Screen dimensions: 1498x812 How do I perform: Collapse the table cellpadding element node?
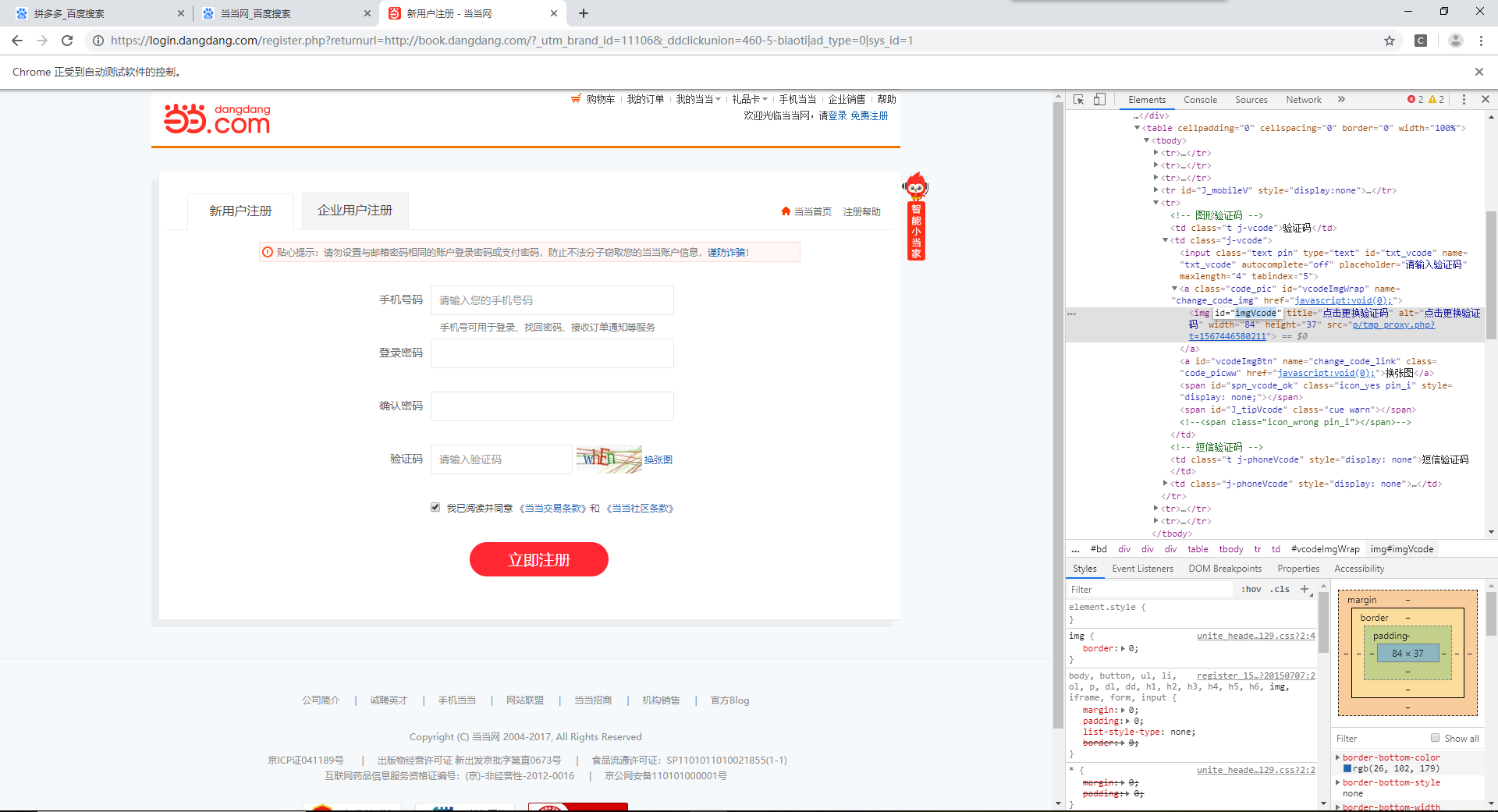point(1137,128)
